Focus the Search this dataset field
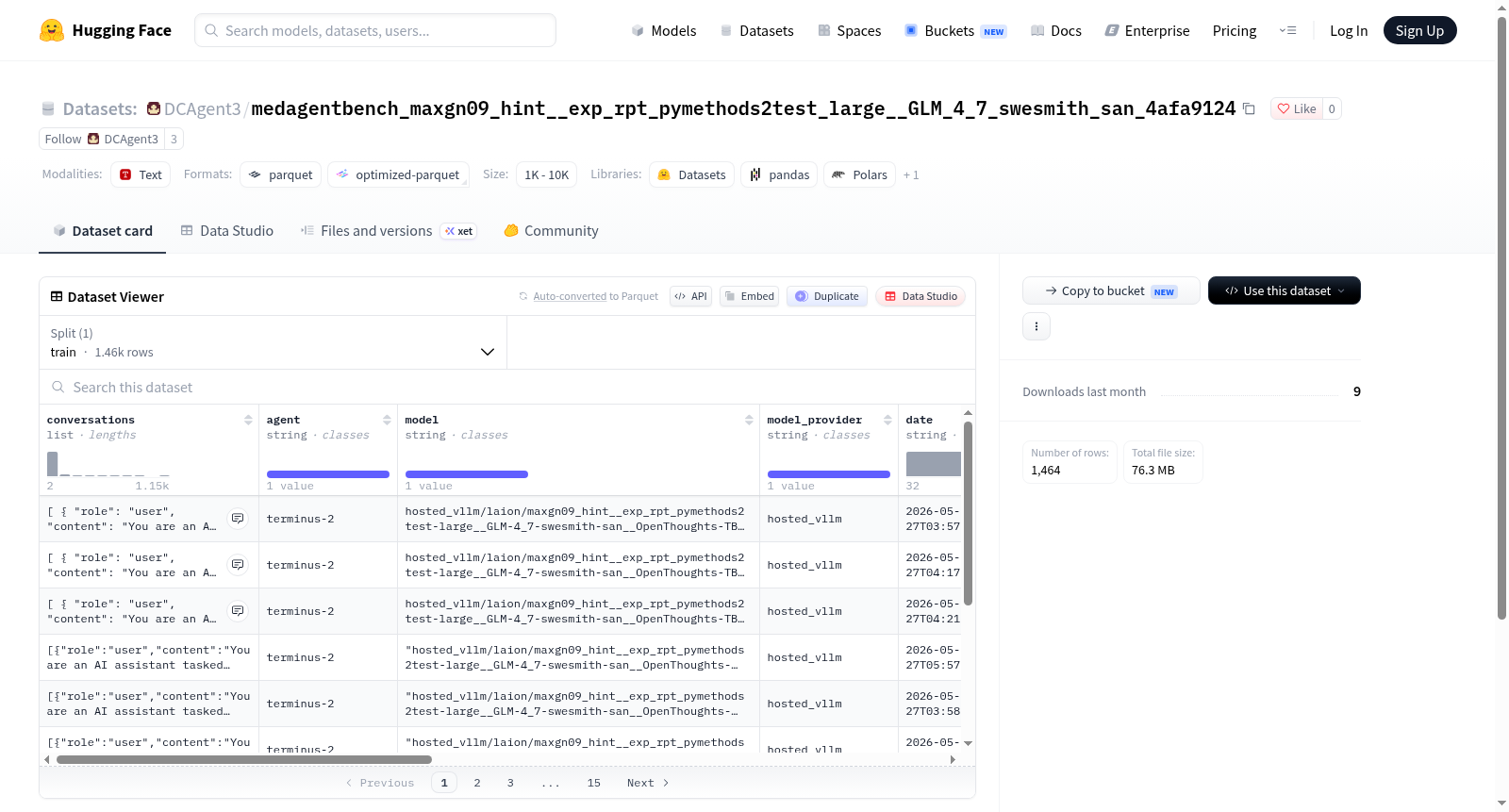Image resolution: width=1509 pixels, height=812 pixels. coord(507,387)
